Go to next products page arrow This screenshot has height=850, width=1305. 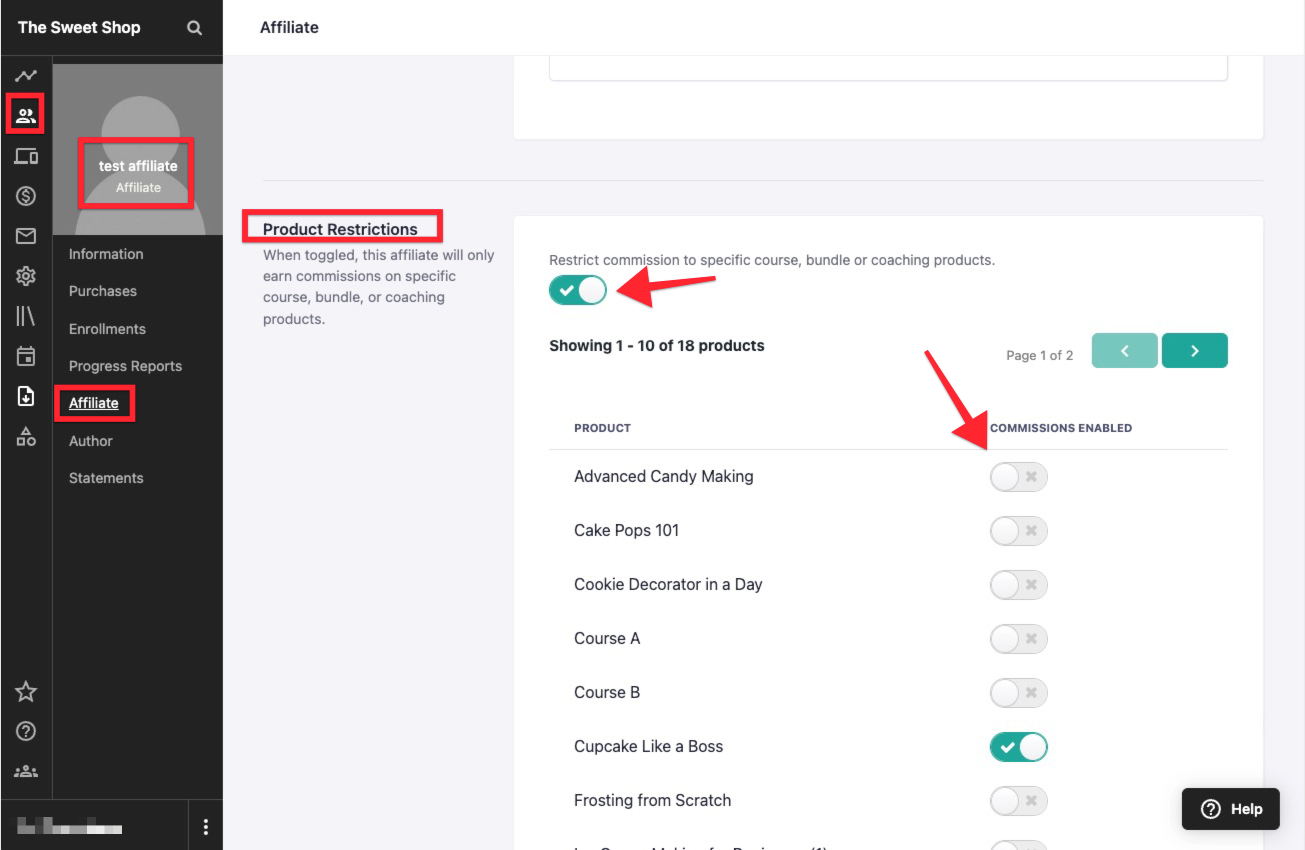[1194, 351]
